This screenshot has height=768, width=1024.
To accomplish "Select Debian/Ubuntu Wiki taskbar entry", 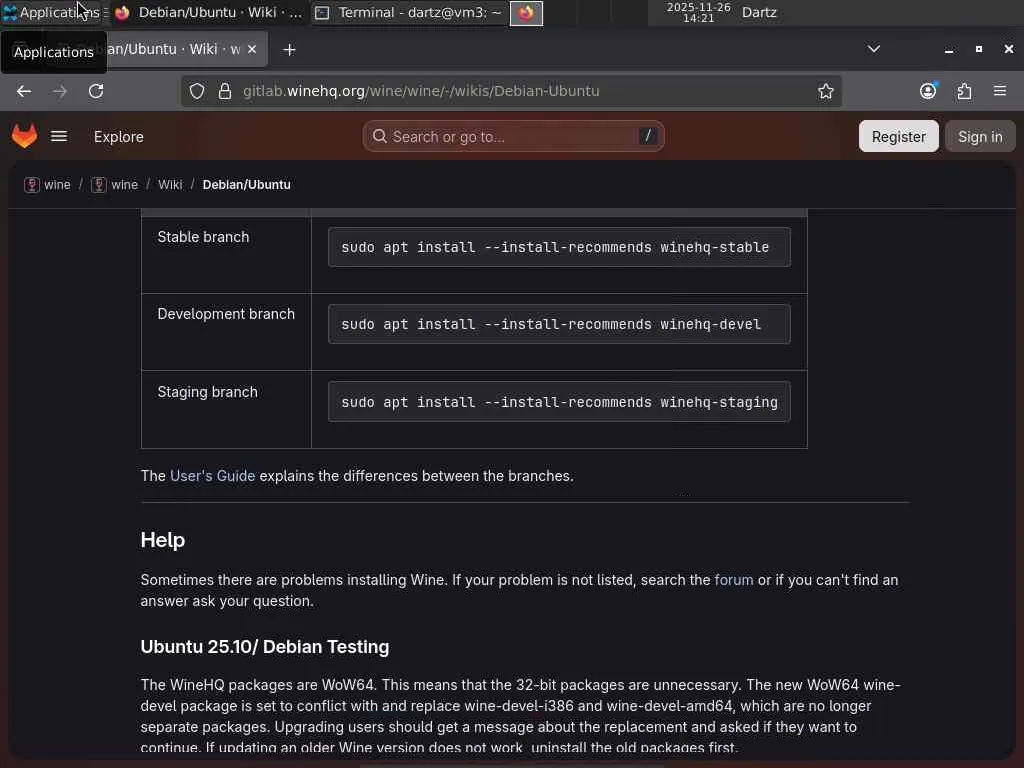I will [x=210, y=12].
